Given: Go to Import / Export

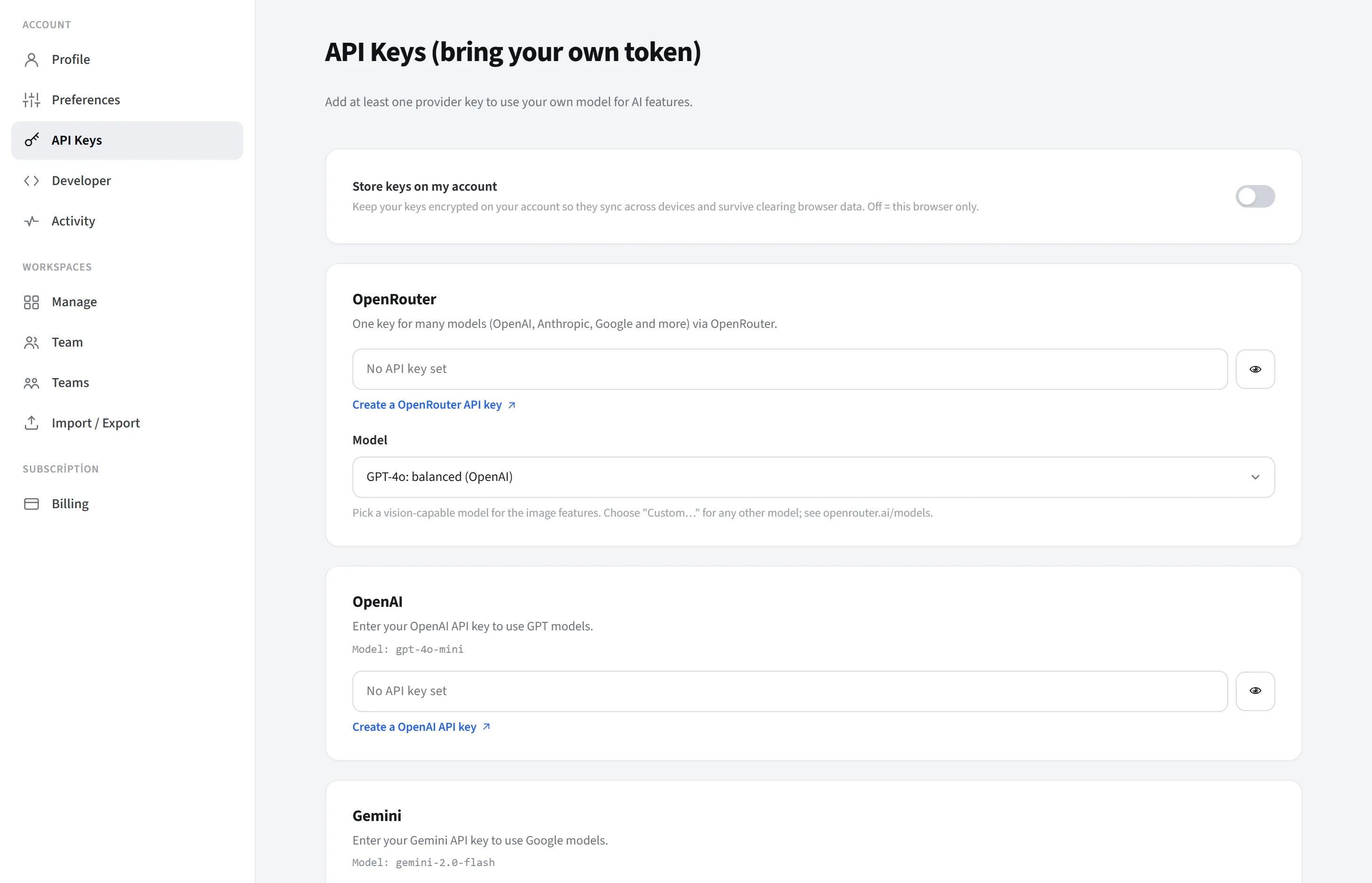Looking at the screenshot, I should coord(127,423).
